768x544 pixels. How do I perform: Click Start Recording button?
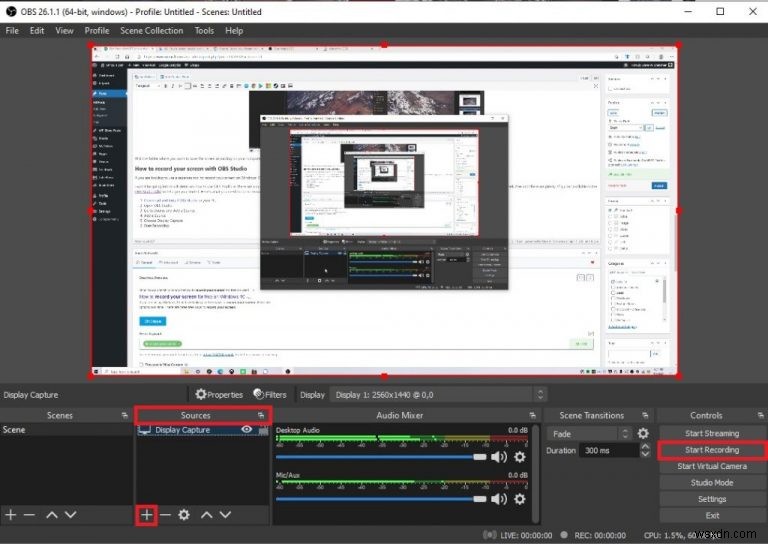point(712,449)
